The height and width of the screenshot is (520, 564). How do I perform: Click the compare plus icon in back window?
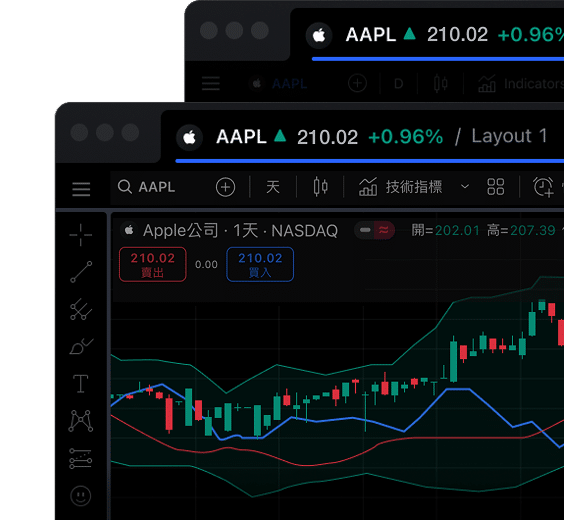[357, 83]
